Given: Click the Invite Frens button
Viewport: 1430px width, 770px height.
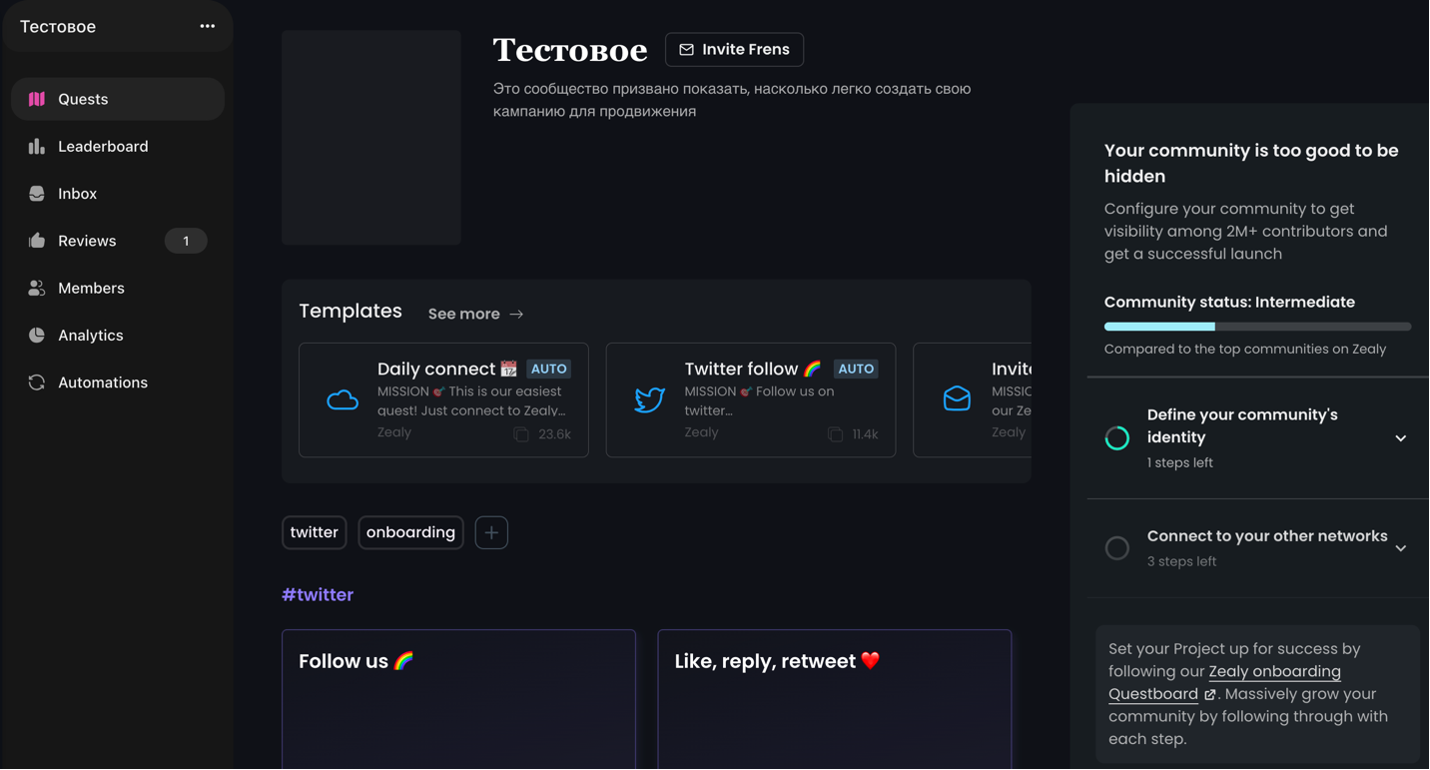Looking at the screenshot, I should pyautogui.click(x=734, y=49).
